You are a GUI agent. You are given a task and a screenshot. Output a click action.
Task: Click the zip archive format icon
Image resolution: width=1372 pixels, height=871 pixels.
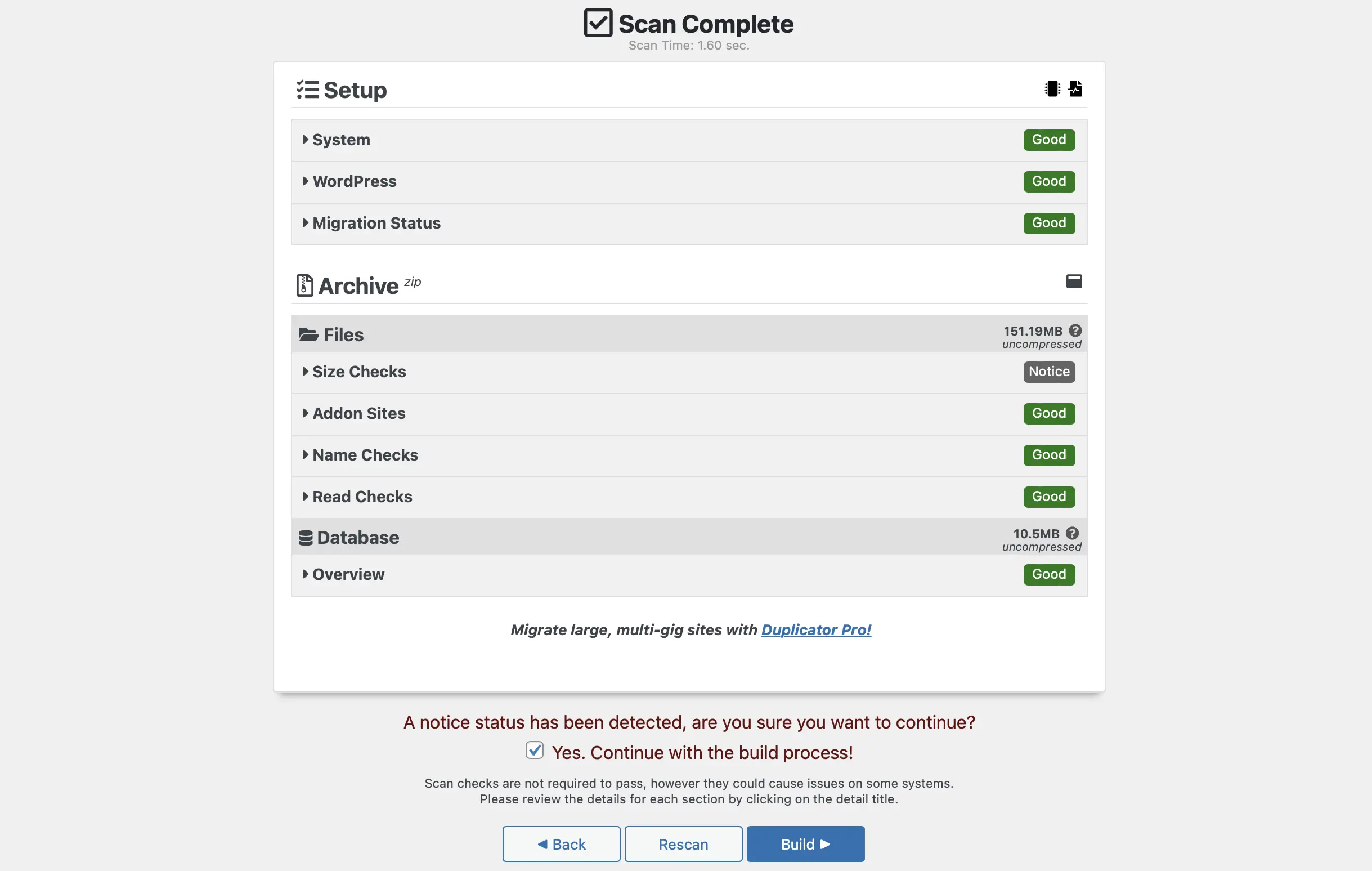(x=304, y=284)
